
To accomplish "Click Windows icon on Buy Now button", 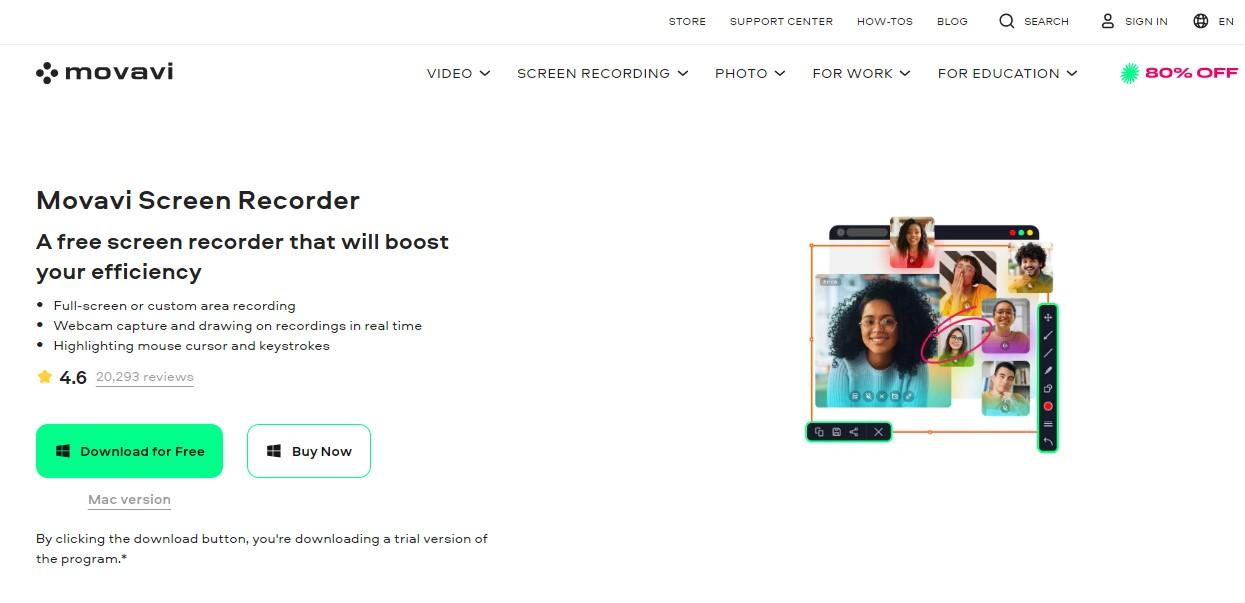I will point(274,451).
